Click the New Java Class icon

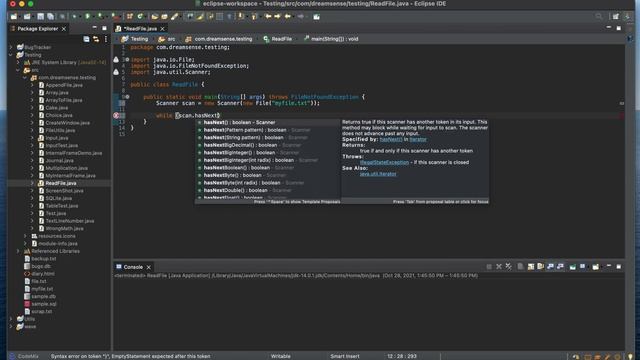coord(140,16)
